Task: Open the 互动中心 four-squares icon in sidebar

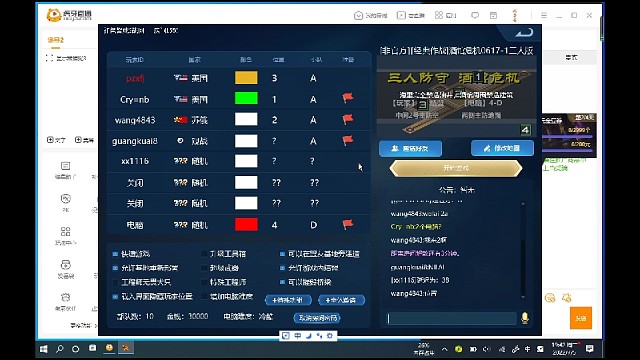Action: click(65, 231)
